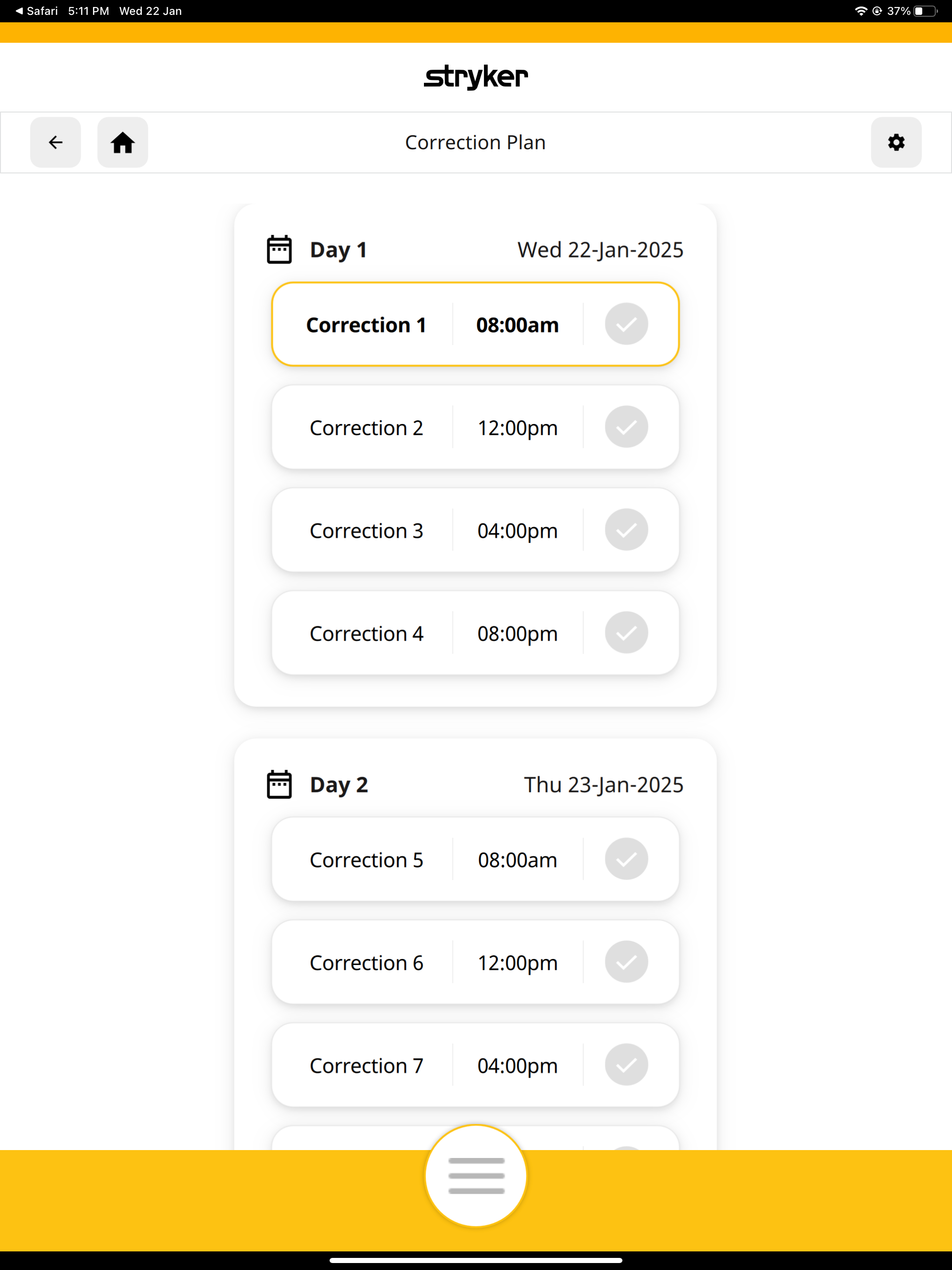
Task: Click the Day 1 calendar icon
Action: [x=280, y=249]
